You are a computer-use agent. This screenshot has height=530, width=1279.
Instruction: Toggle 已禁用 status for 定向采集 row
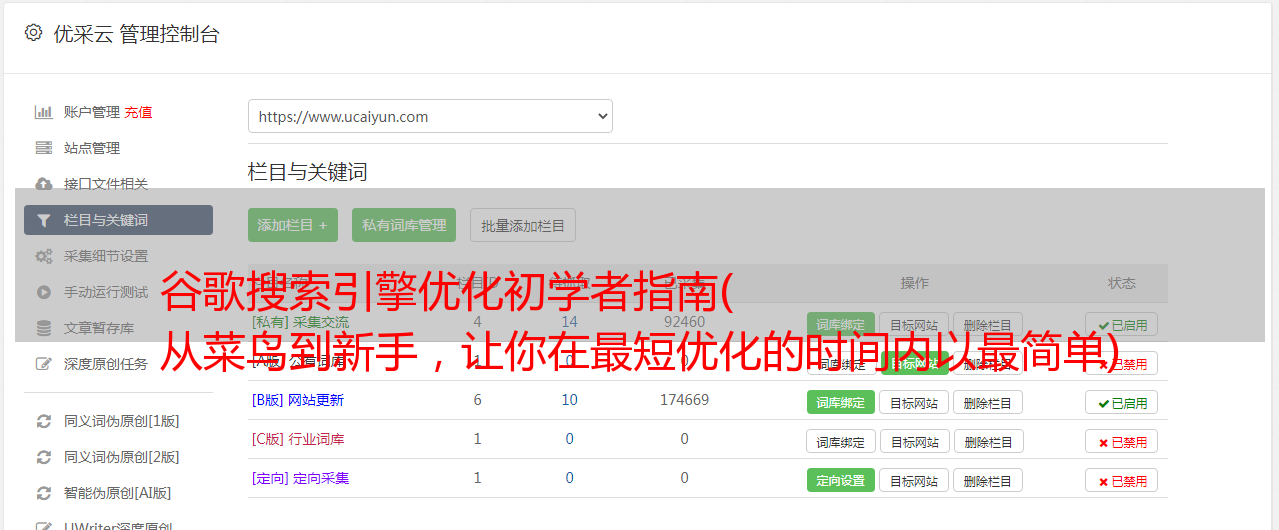[1122, 481]
